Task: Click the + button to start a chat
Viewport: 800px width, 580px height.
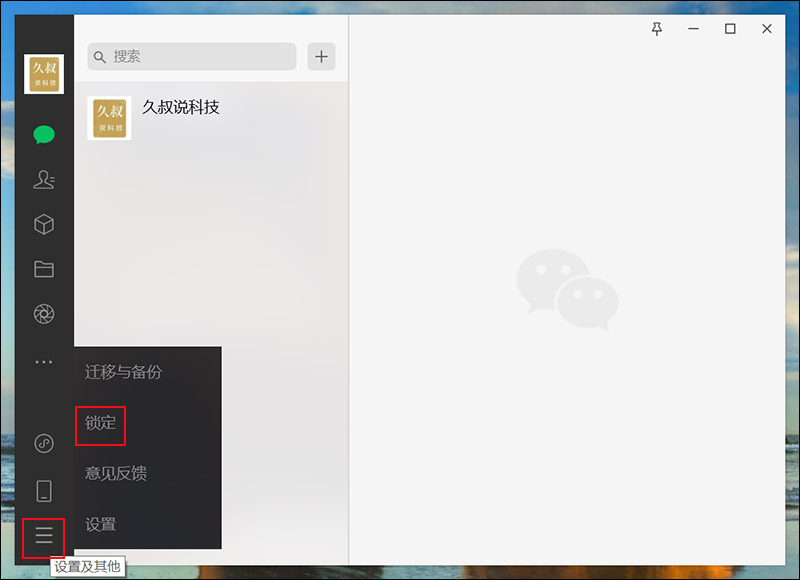Action: (x=321, y=57)
